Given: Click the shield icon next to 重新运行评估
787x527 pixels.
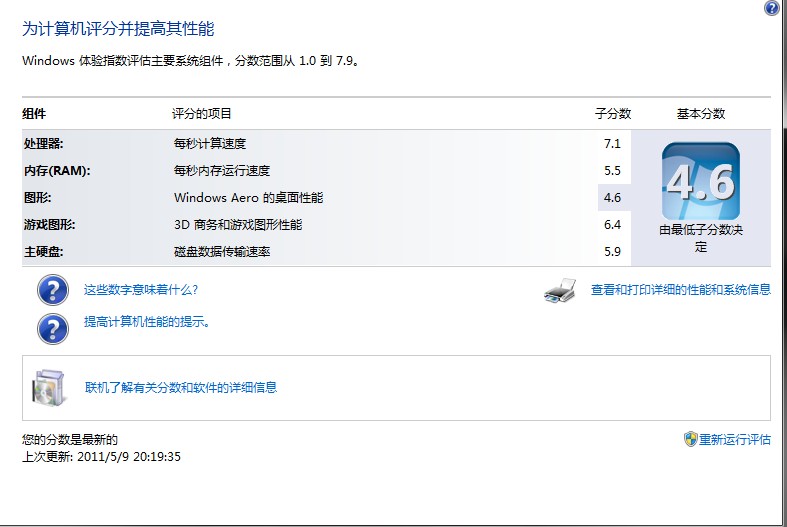Looking at the screenshot, I should click(x=691, y=439).
